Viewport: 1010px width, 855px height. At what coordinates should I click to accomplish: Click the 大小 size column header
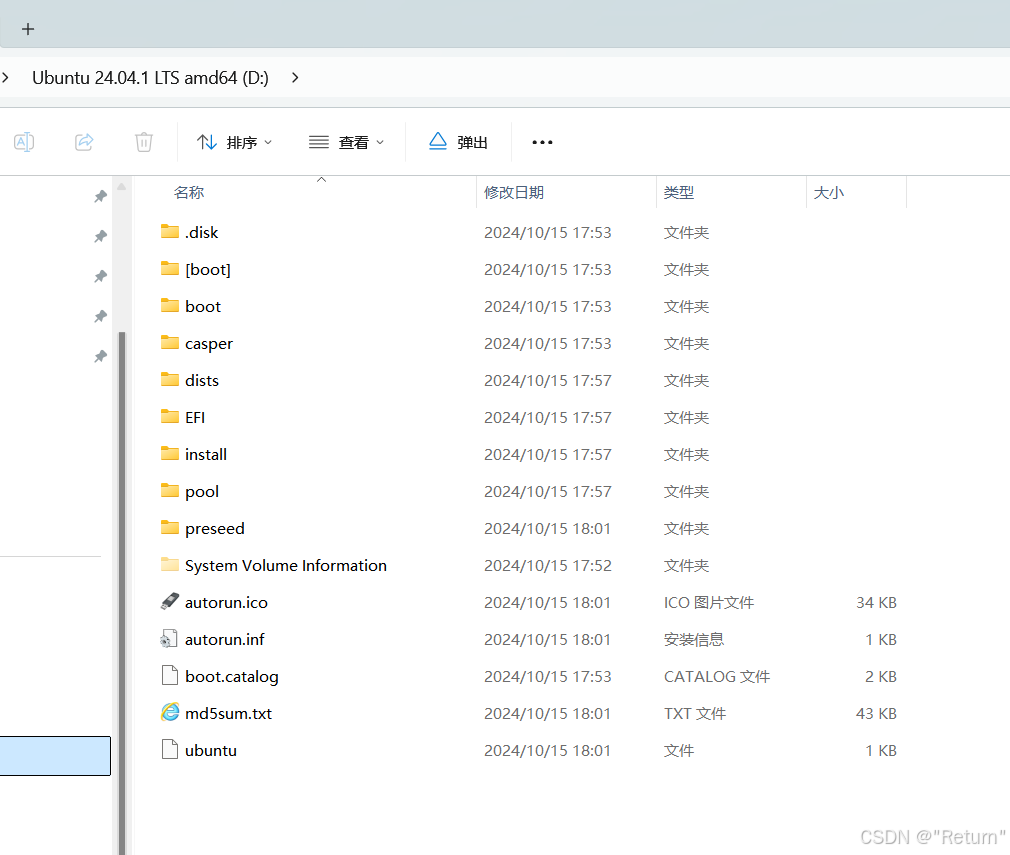pos(828,192)
